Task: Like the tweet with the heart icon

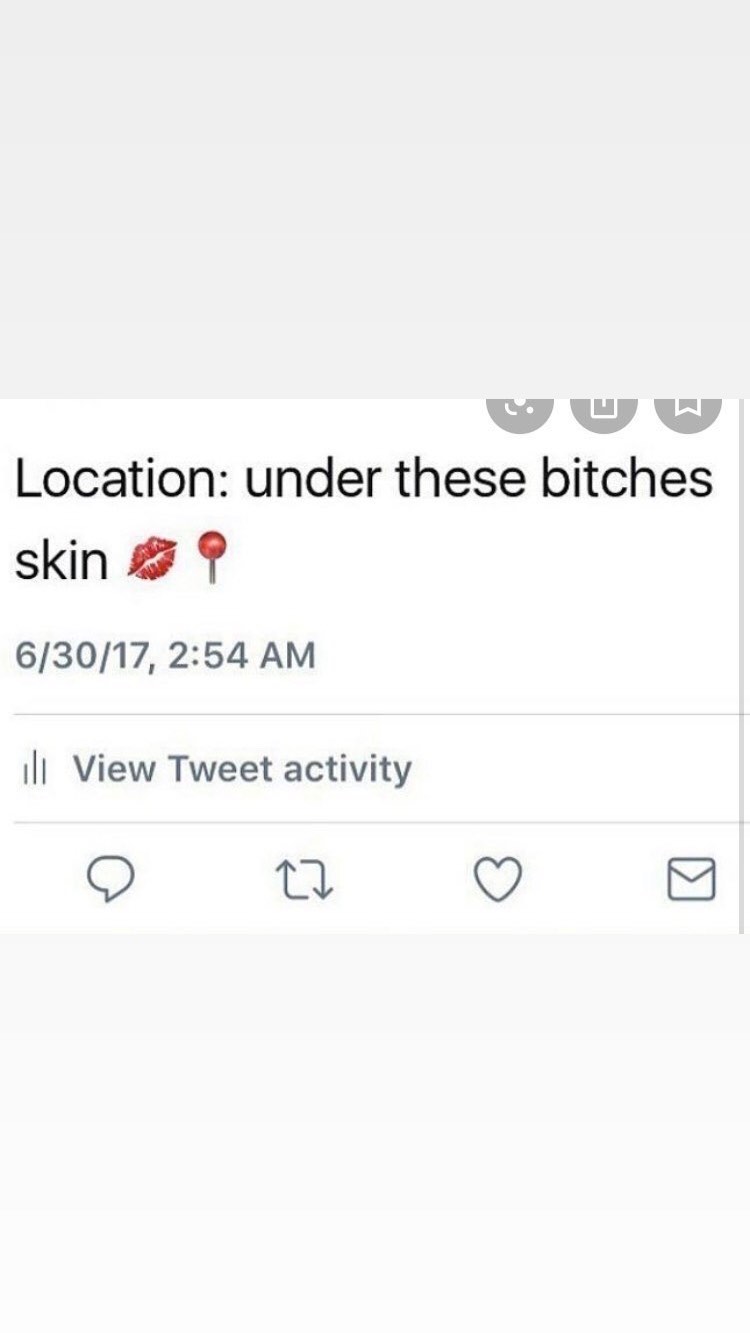Action: pyautogui.click(x=497, y=881)
